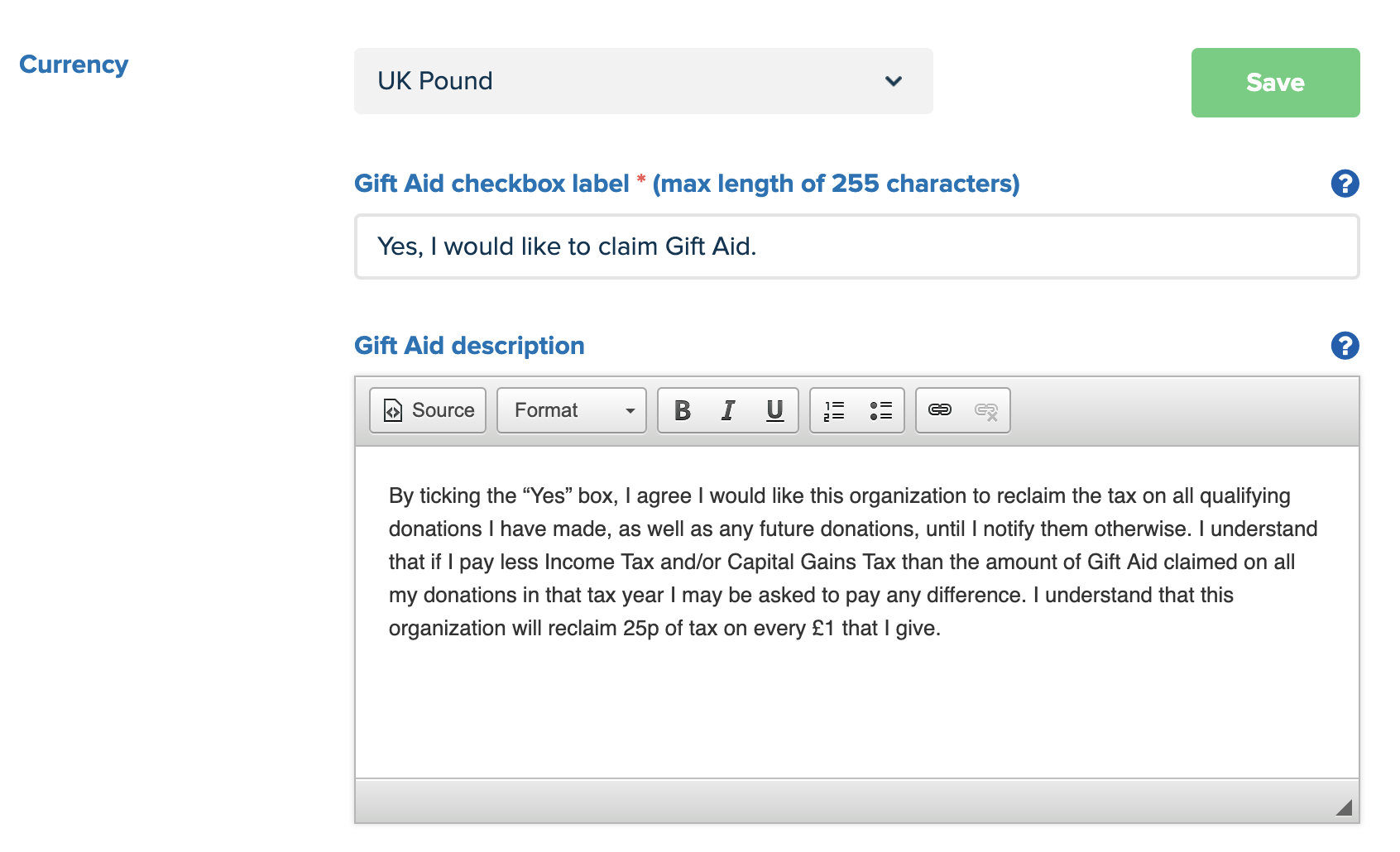
Task: Click the insert link icon
Action: click(x=940, y=410)
